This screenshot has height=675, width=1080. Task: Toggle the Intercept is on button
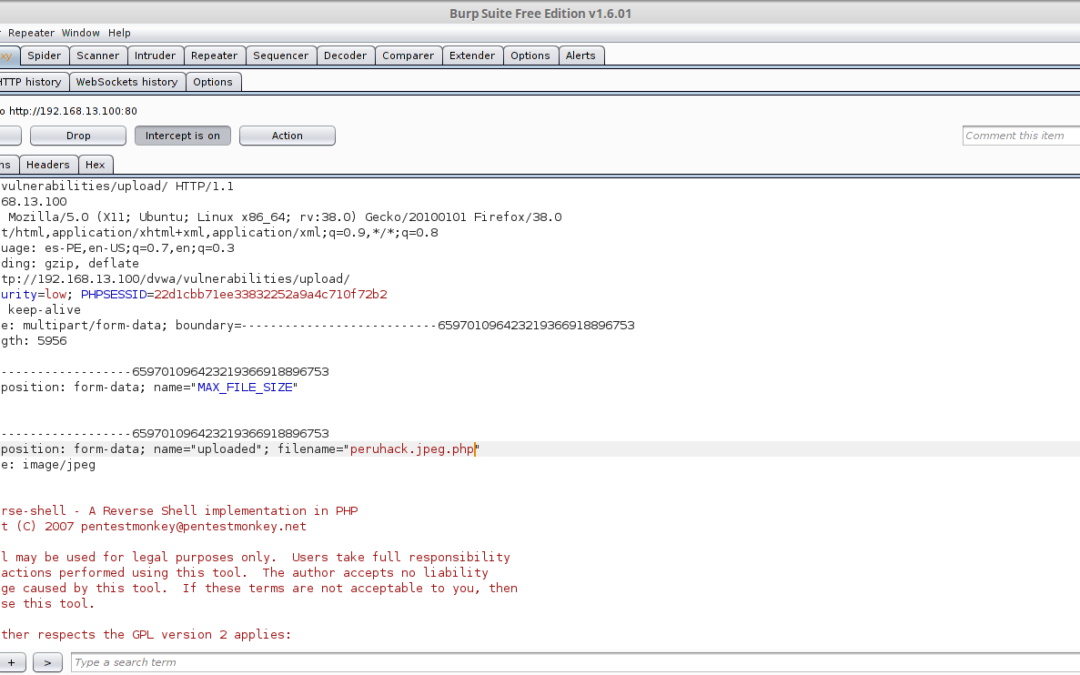tap(183, 136)
